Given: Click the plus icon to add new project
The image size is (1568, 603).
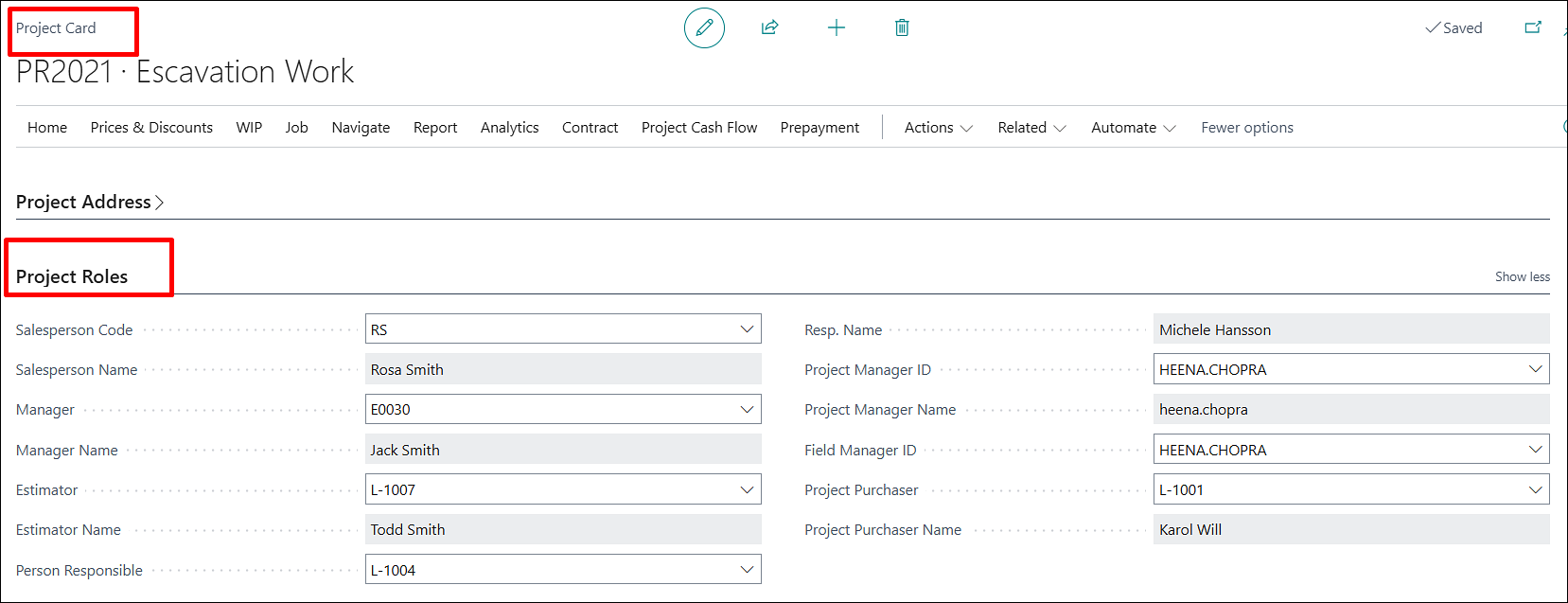Looking at the screenshot, I should (837, 27).
